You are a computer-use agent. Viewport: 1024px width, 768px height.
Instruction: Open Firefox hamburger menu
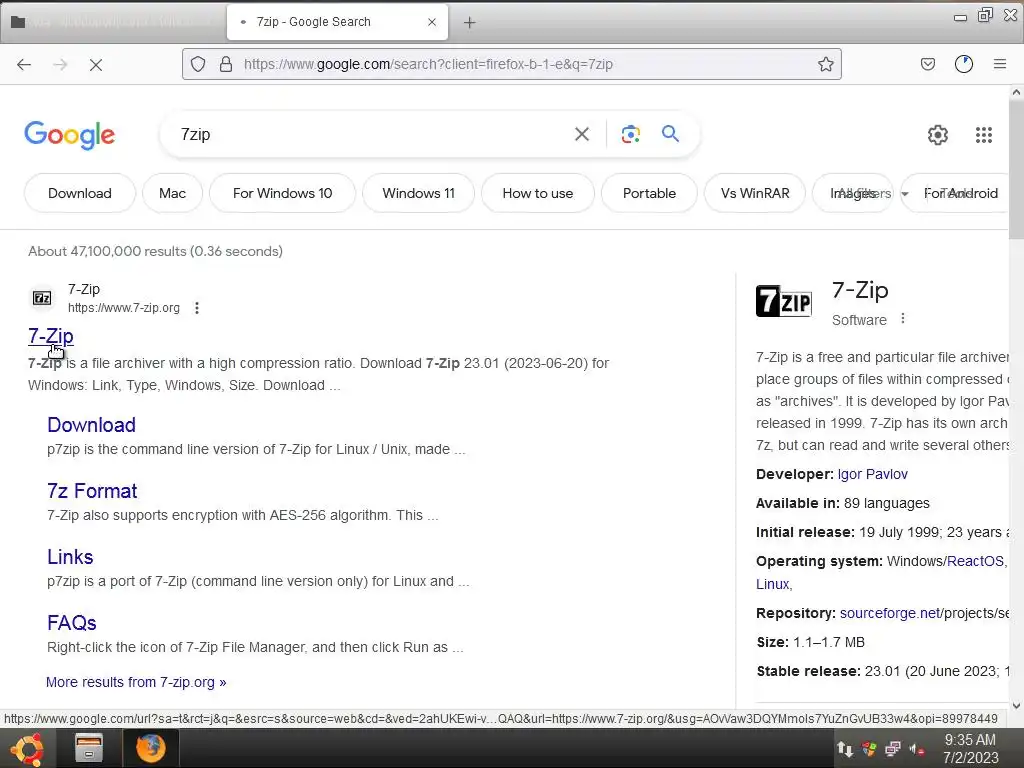(x=1000, y=64)
